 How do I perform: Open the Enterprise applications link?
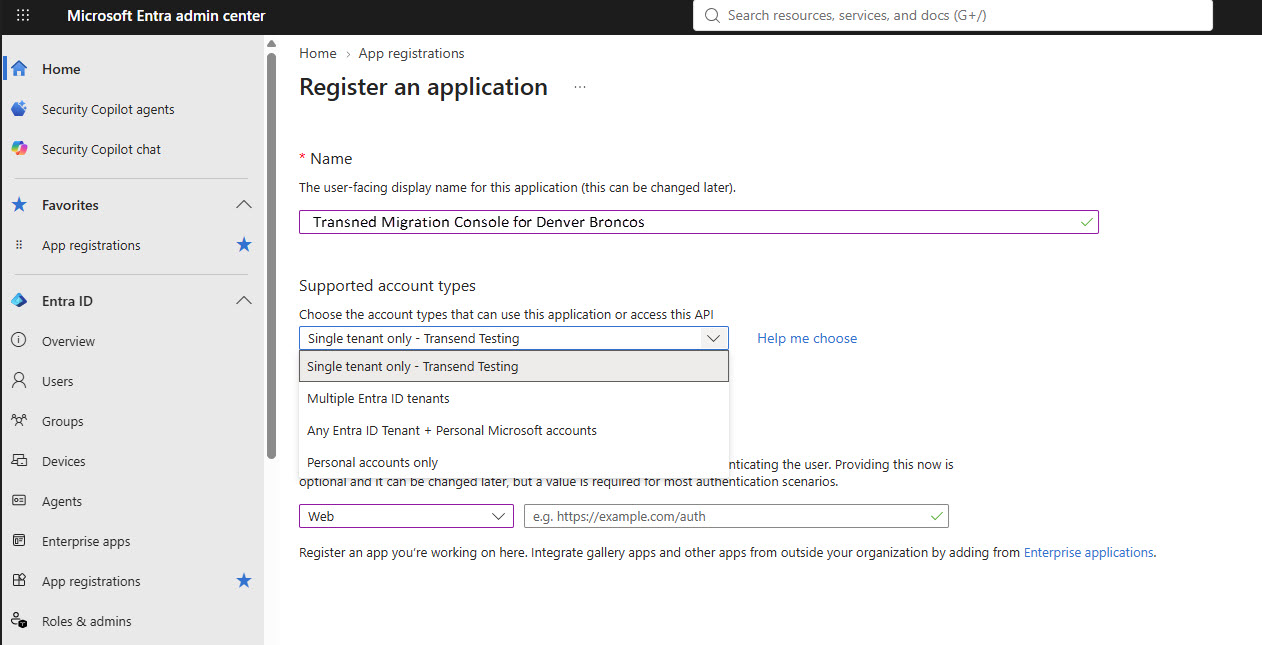[x=1089, y=552]
